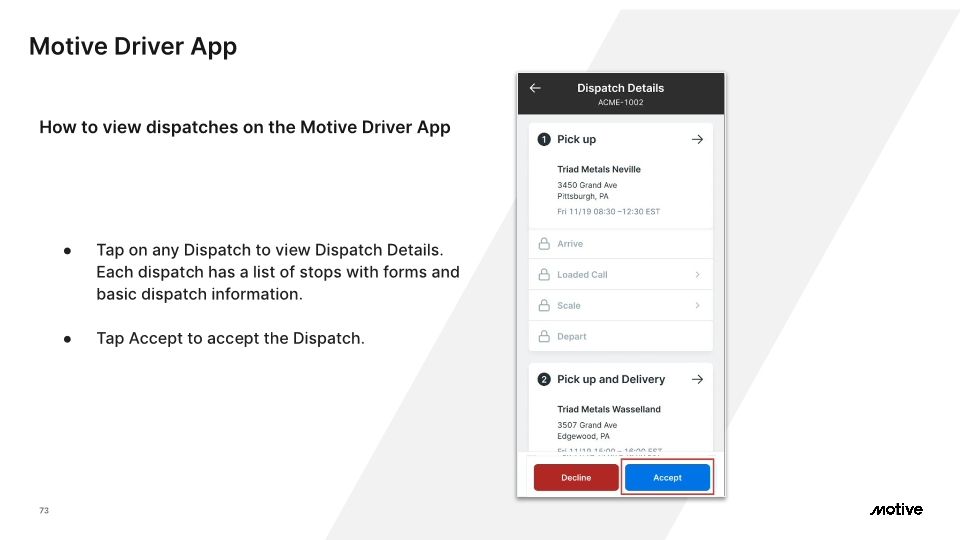Click the lock icon beside Scale

coord(544,305)
